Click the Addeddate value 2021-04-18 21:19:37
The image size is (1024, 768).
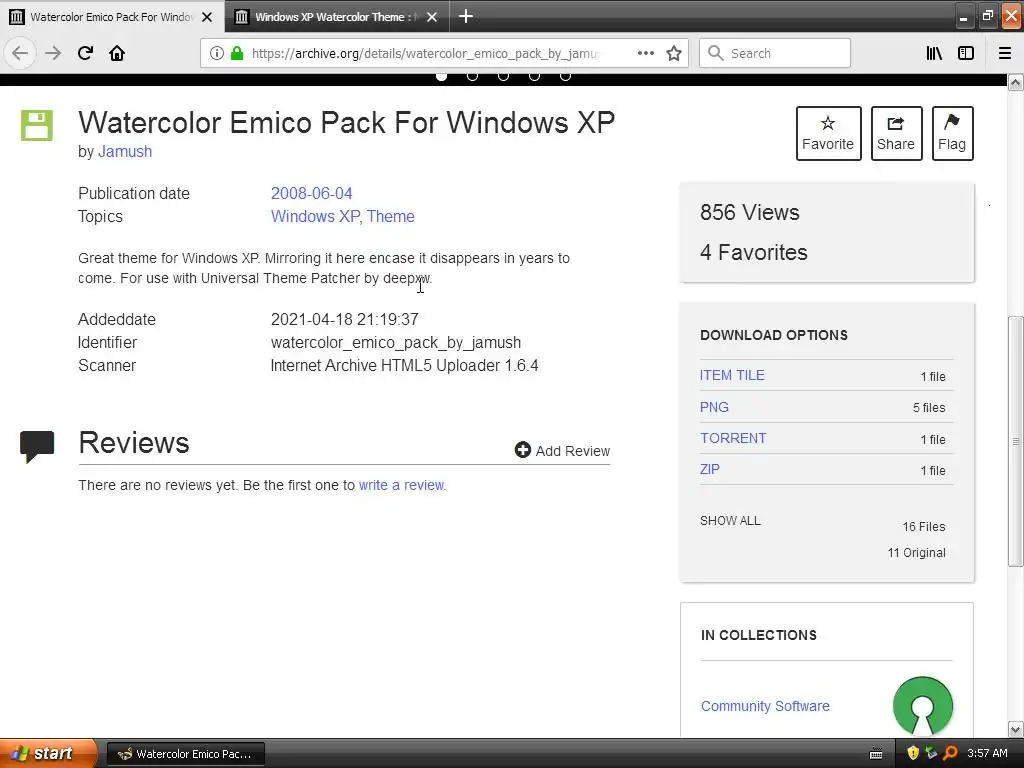pos(344,319)
